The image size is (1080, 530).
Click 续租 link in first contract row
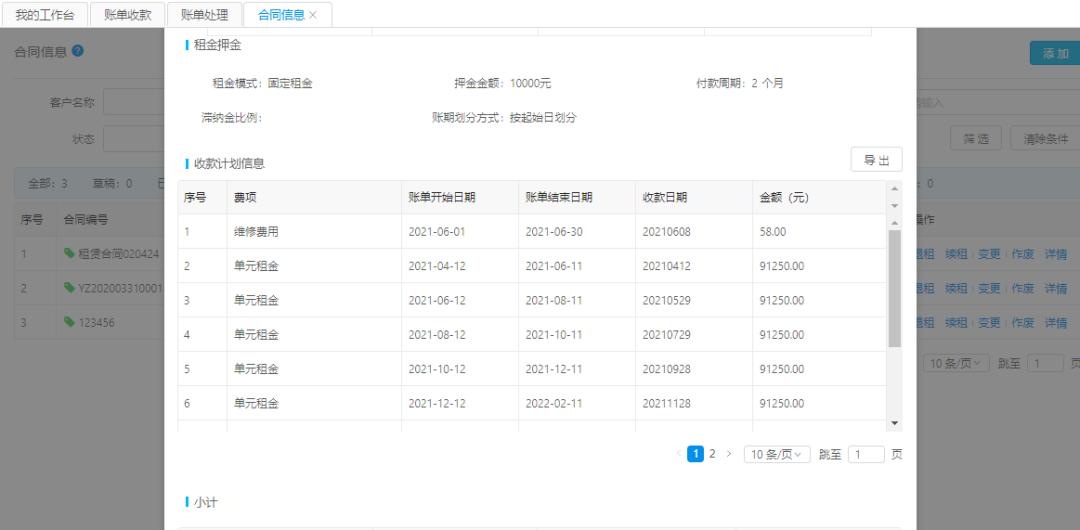coord(956,253)
